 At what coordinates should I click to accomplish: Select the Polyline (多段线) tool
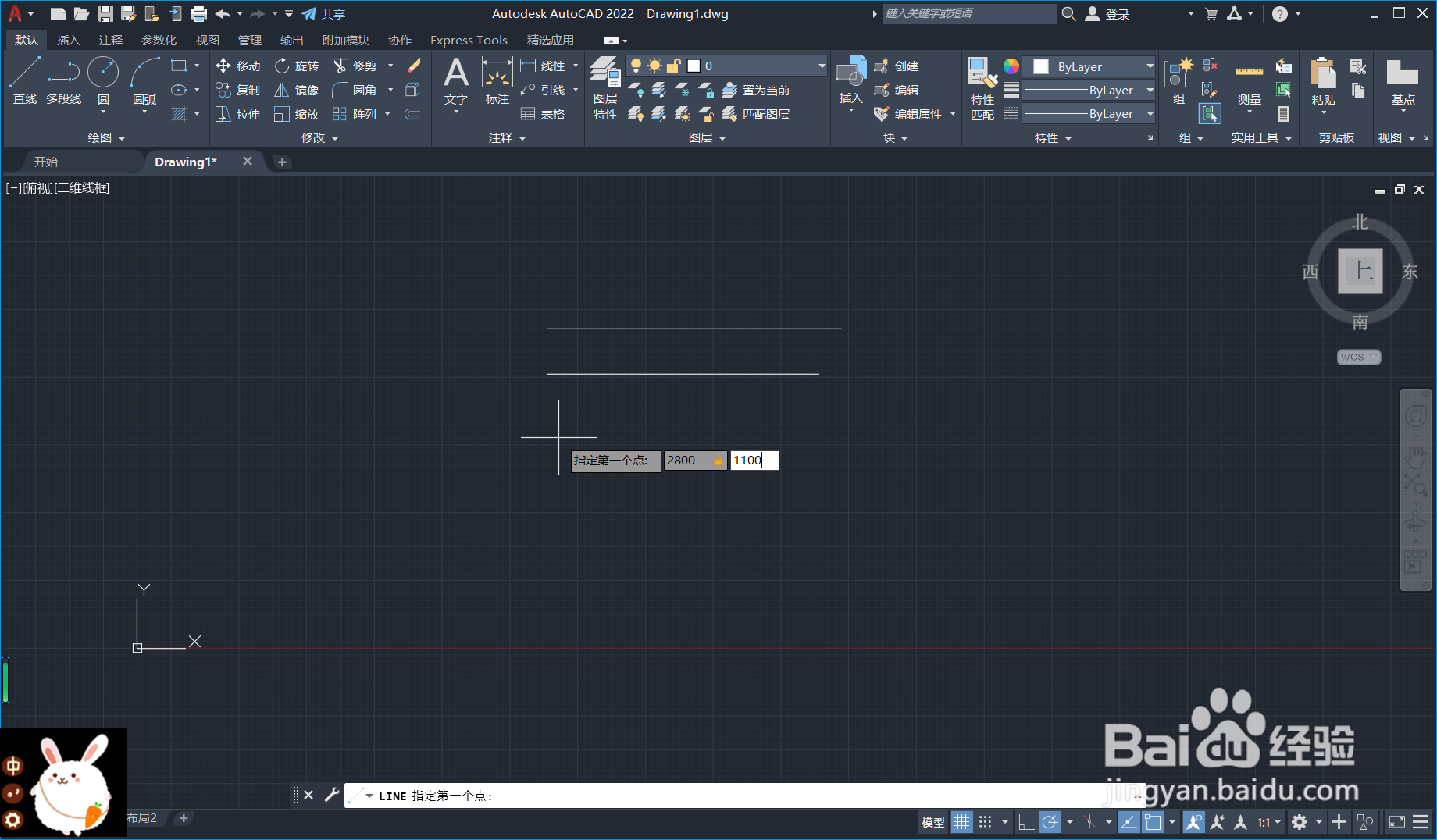pyautogui.click(x=63, y=80)
